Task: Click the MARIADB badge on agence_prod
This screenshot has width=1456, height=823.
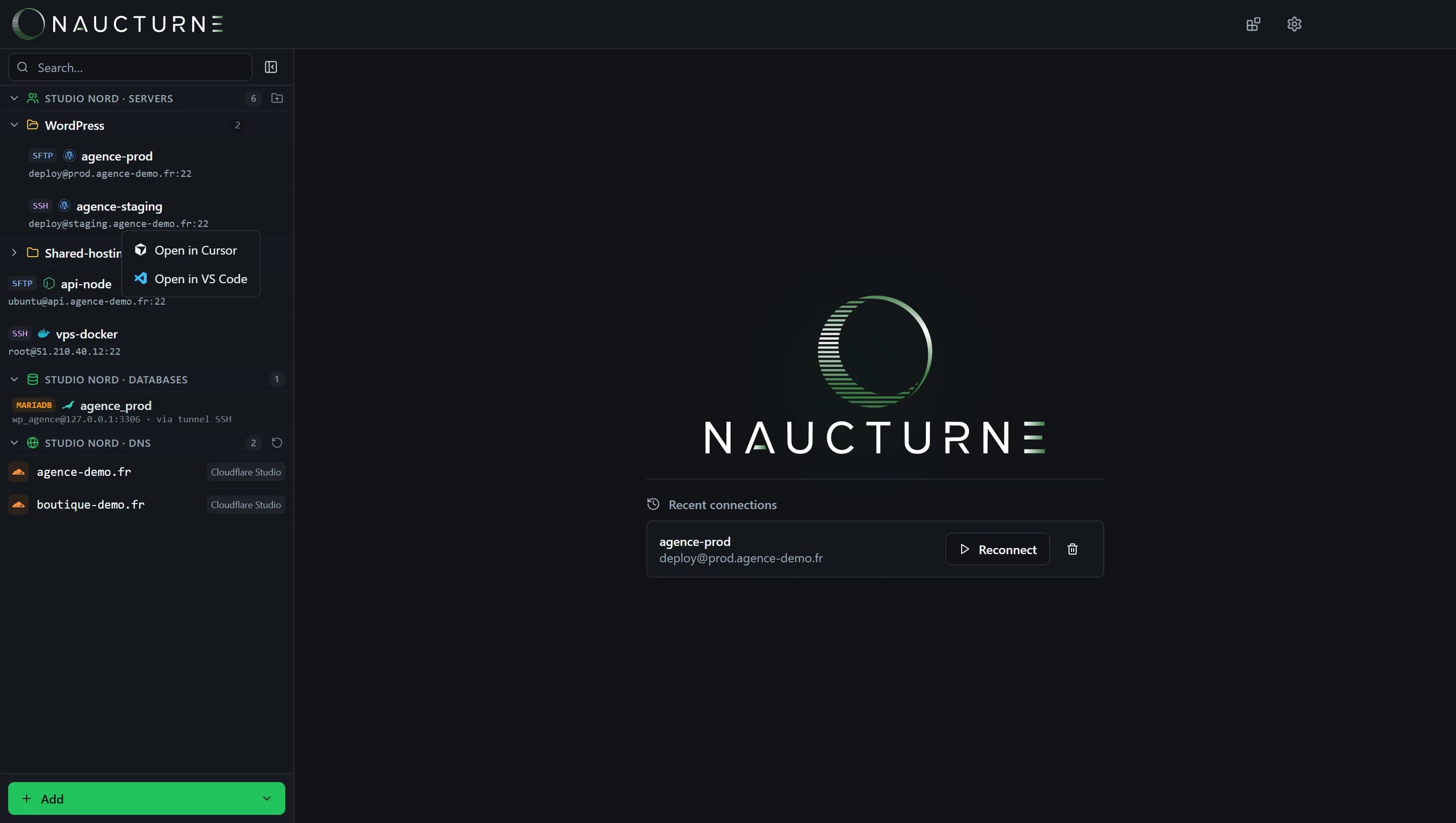Action: [x=34, y=405]
